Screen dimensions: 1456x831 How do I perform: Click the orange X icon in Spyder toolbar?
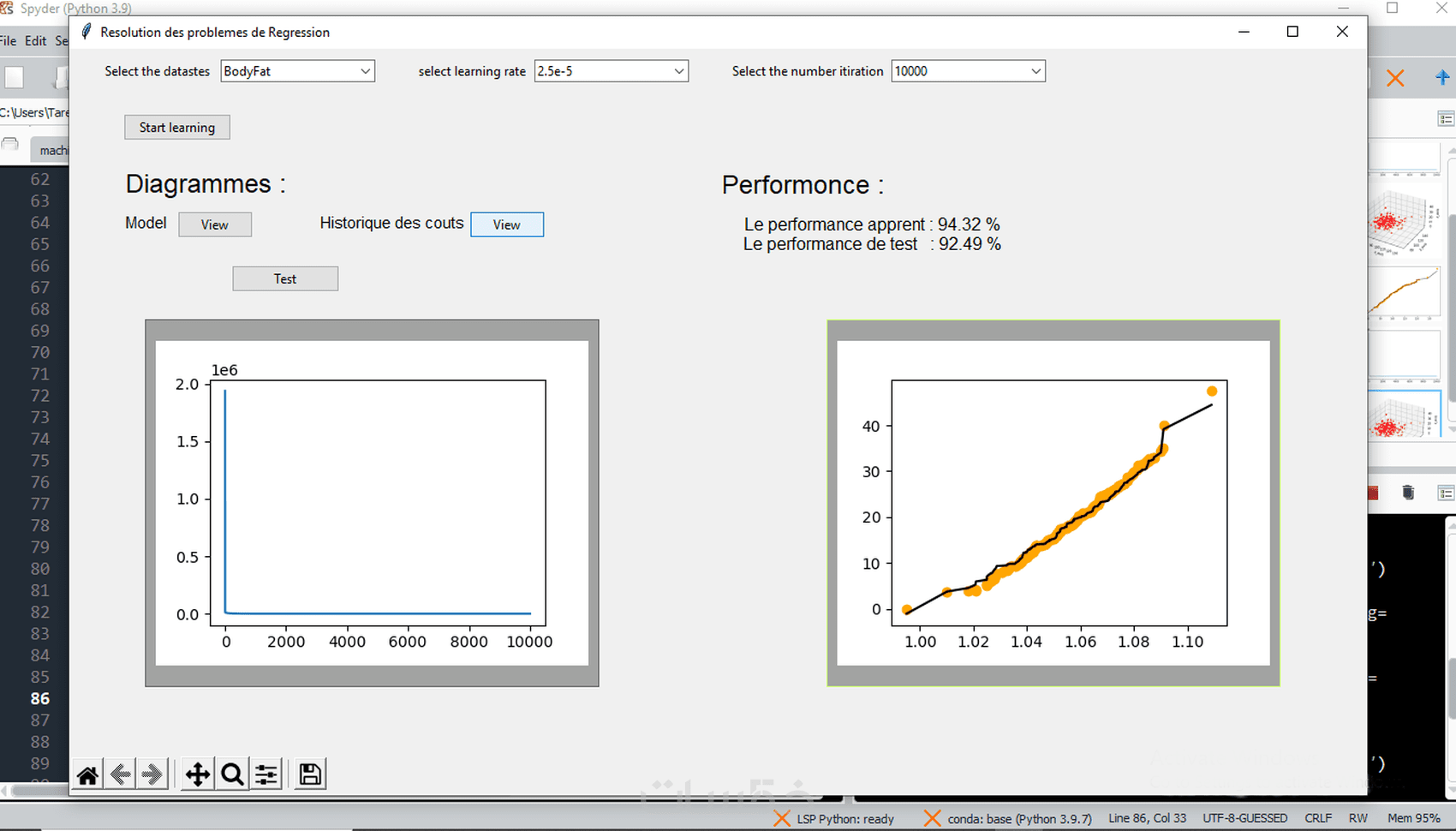click(1395, 79)
